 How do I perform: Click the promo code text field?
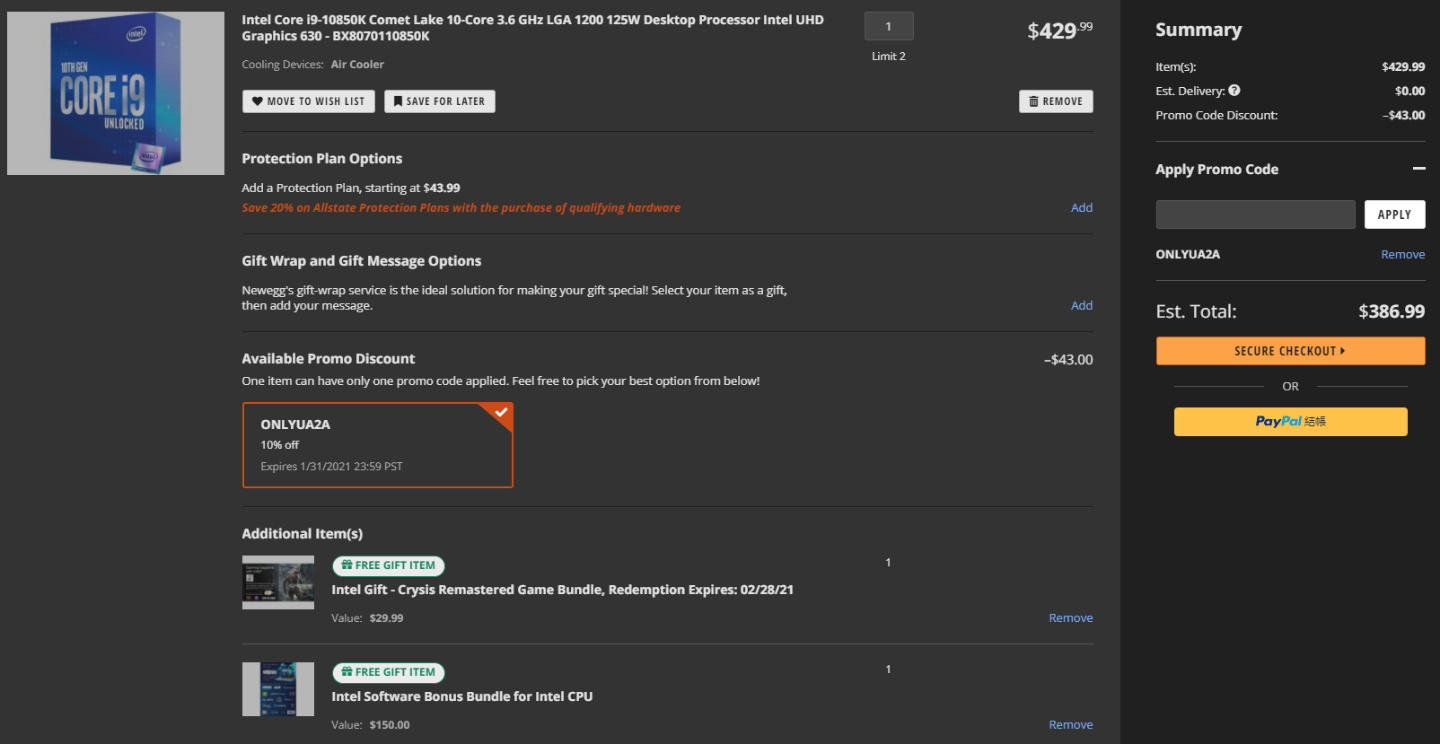point(1256,215)
